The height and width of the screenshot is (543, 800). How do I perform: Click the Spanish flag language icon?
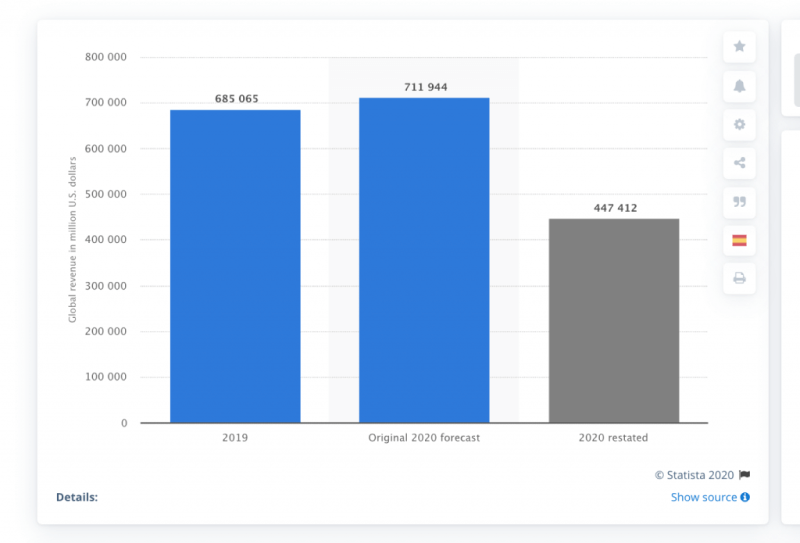coord(739,240)
